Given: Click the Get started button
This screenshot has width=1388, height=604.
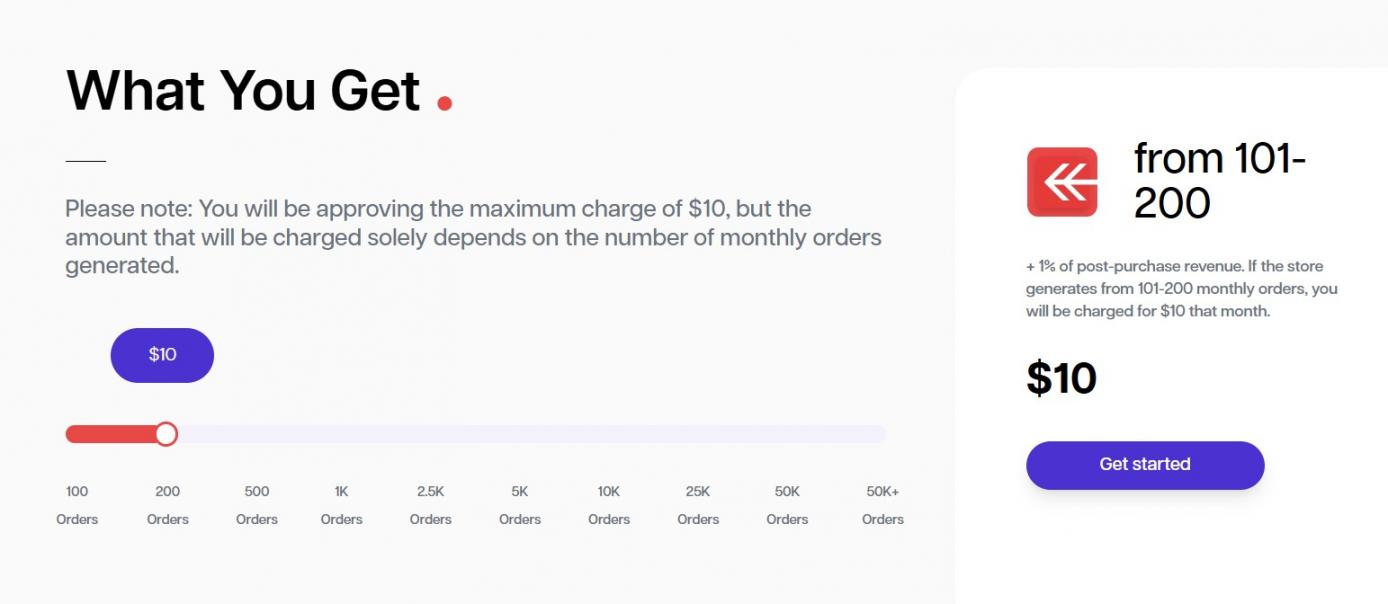Looking at the screenshot, I should (1145, 465).
